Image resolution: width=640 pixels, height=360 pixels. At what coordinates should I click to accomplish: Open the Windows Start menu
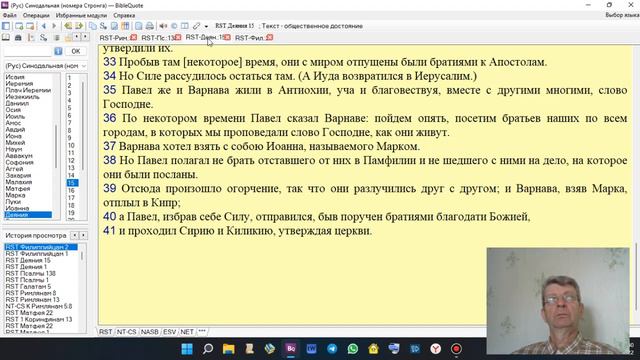187,349
